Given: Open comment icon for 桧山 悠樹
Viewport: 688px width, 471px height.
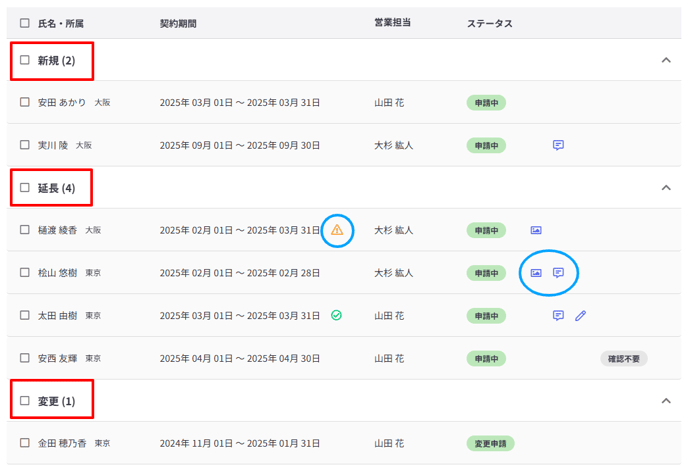Looking at the screenshot, I should coord(559,273).
